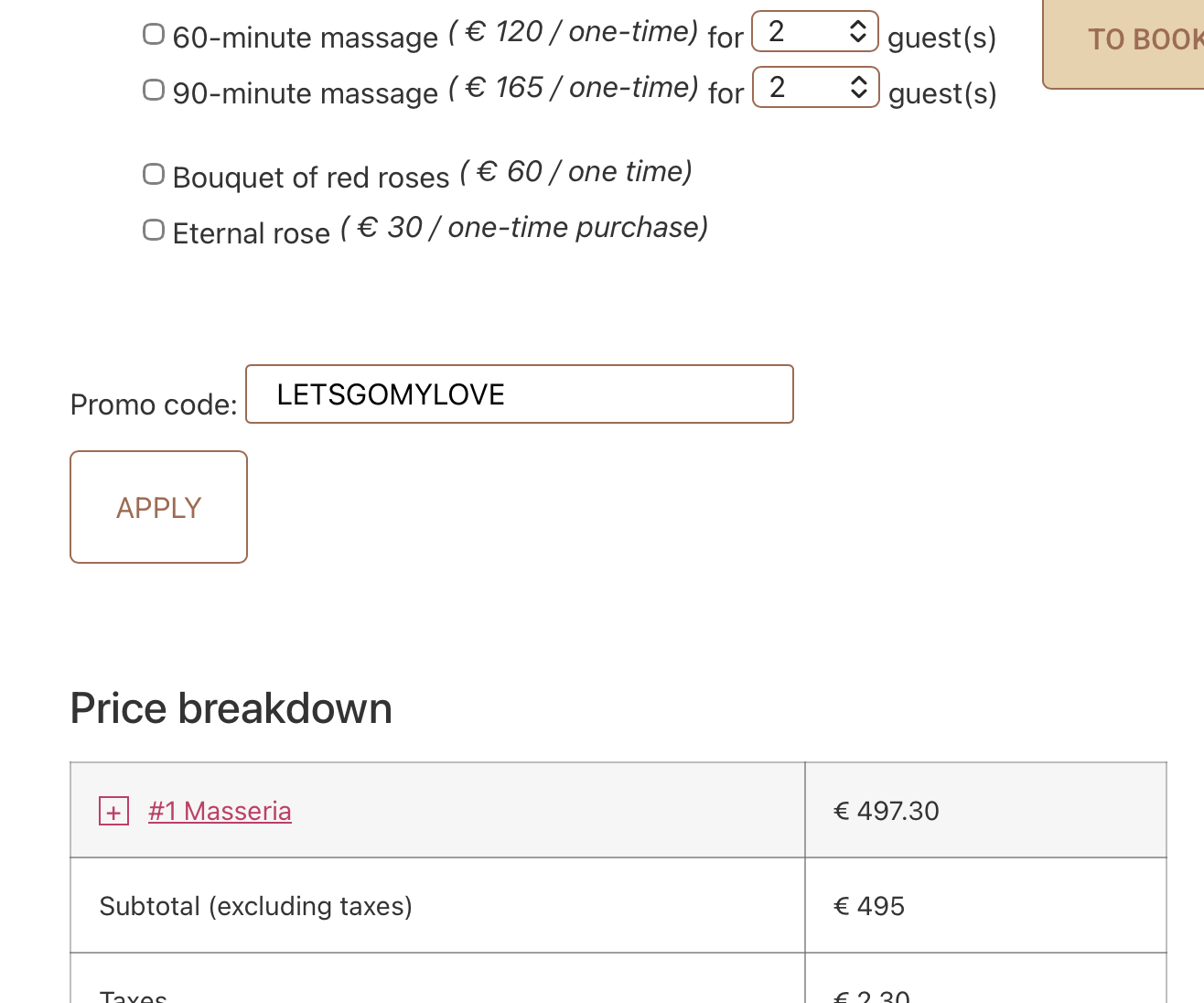Enable the Bouquet of red roses checkbox
The image size is (1204, 1003).
tap(154, 174)
